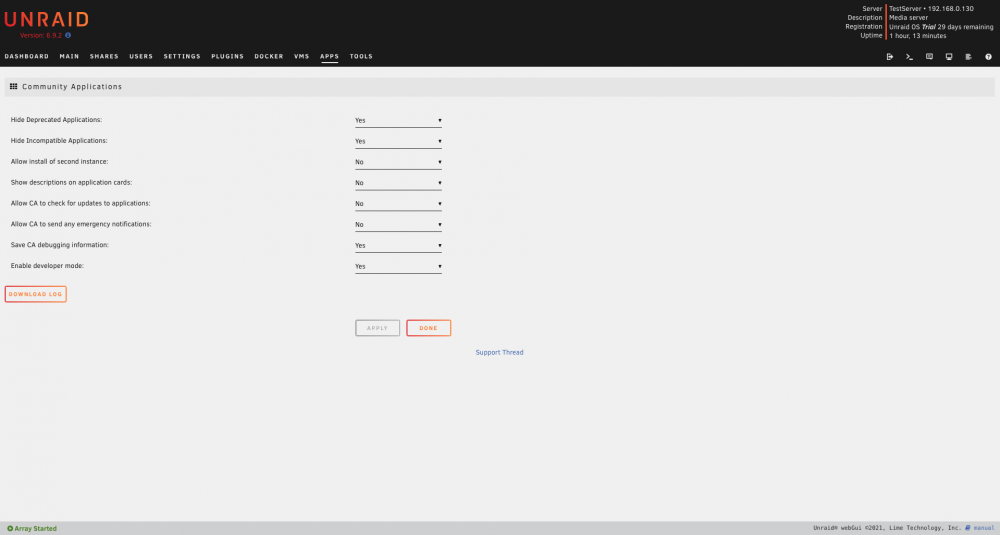Toggle the help question-mark icon

click(x=989, y=57)
